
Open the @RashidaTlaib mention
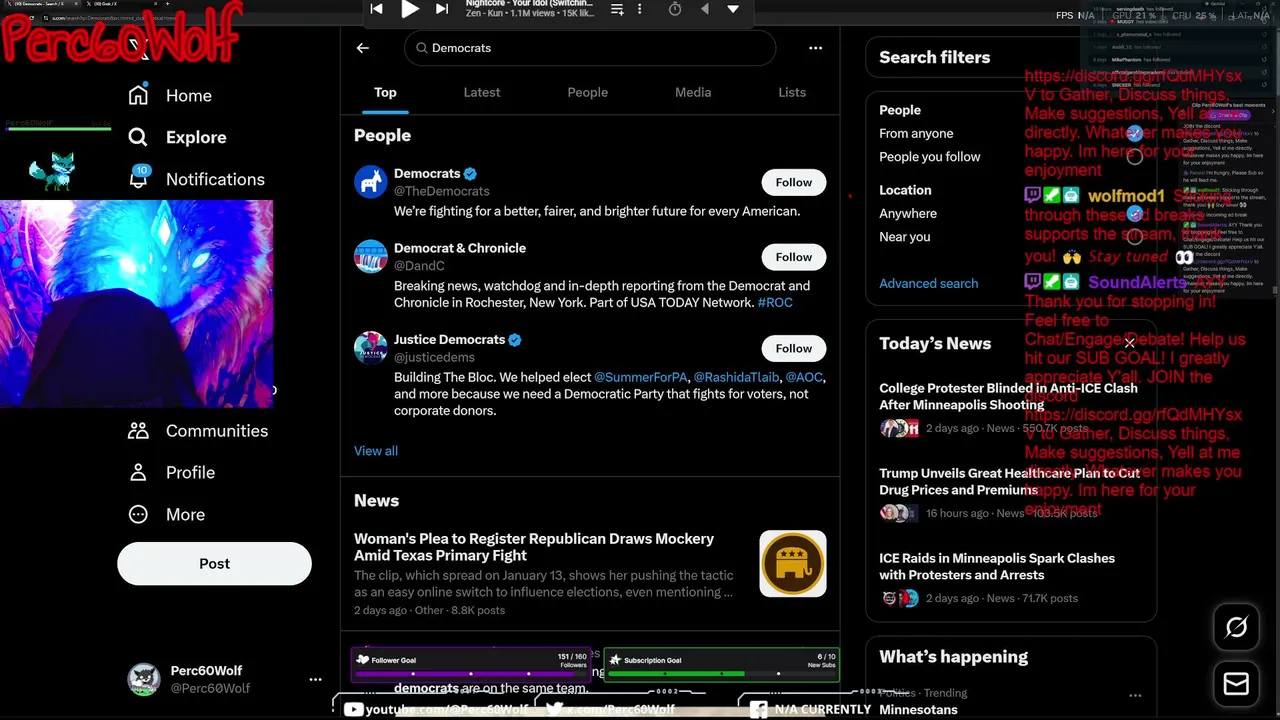(736, 377)
